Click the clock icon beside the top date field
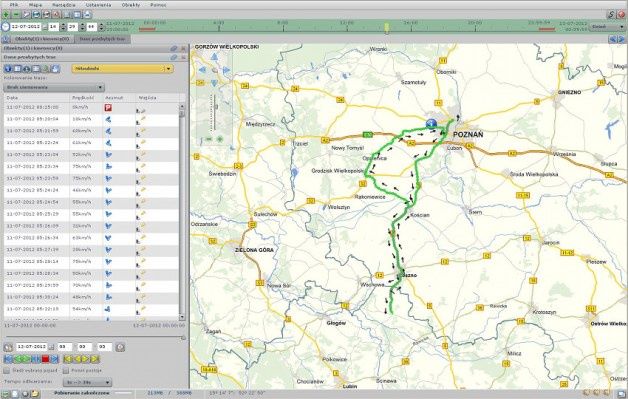Viewport: 628px width, 399px height. [5, 27]
